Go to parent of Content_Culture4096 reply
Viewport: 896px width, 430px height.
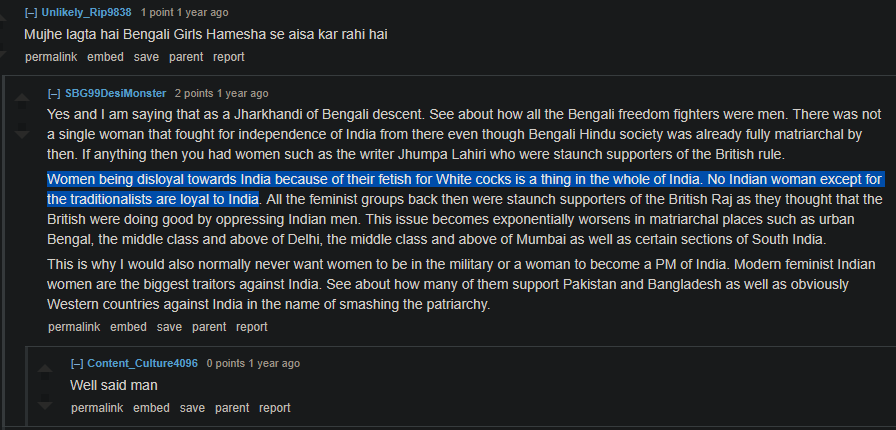click(232, 408)
